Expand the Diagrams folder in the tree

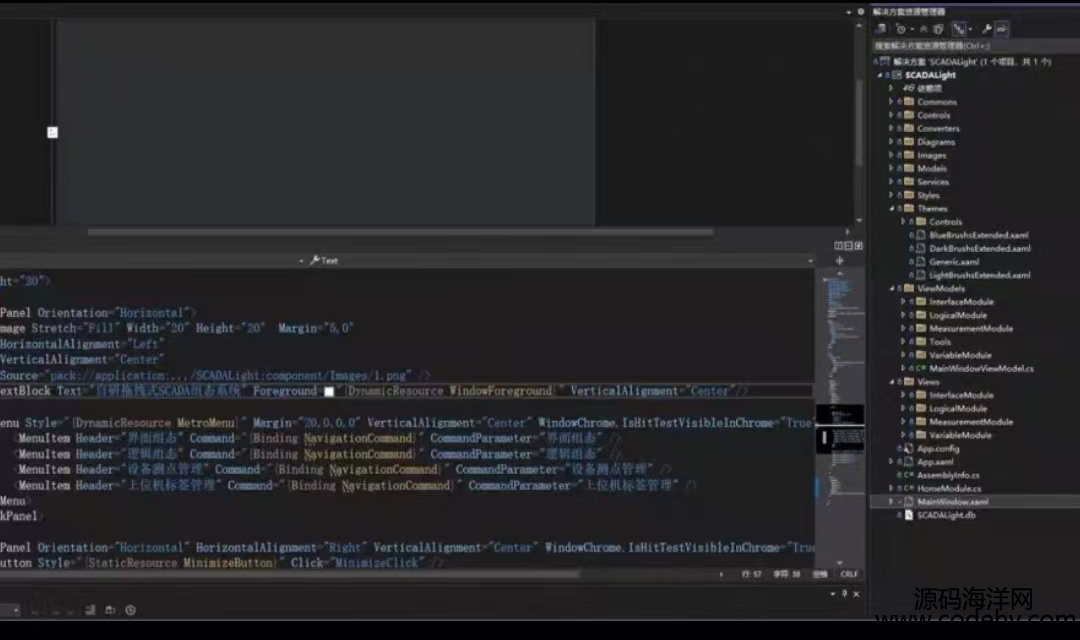[x=891, y=142]
